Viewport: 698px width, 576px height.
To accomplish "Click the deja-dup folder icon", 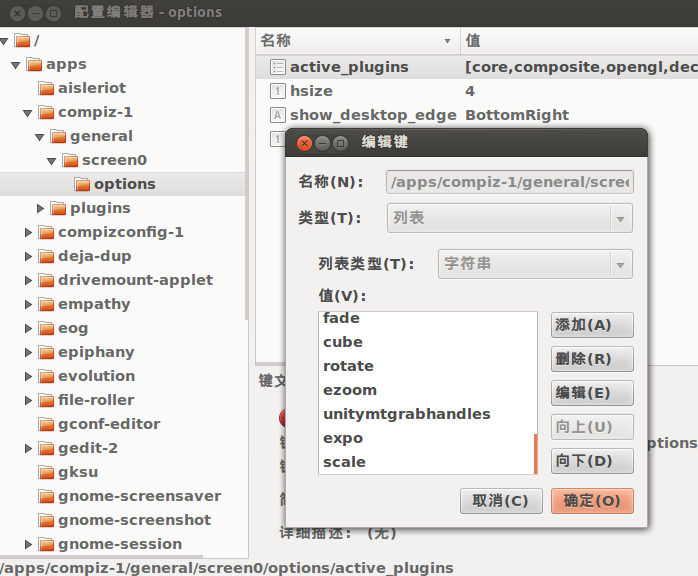I will [x=46, y=256].
